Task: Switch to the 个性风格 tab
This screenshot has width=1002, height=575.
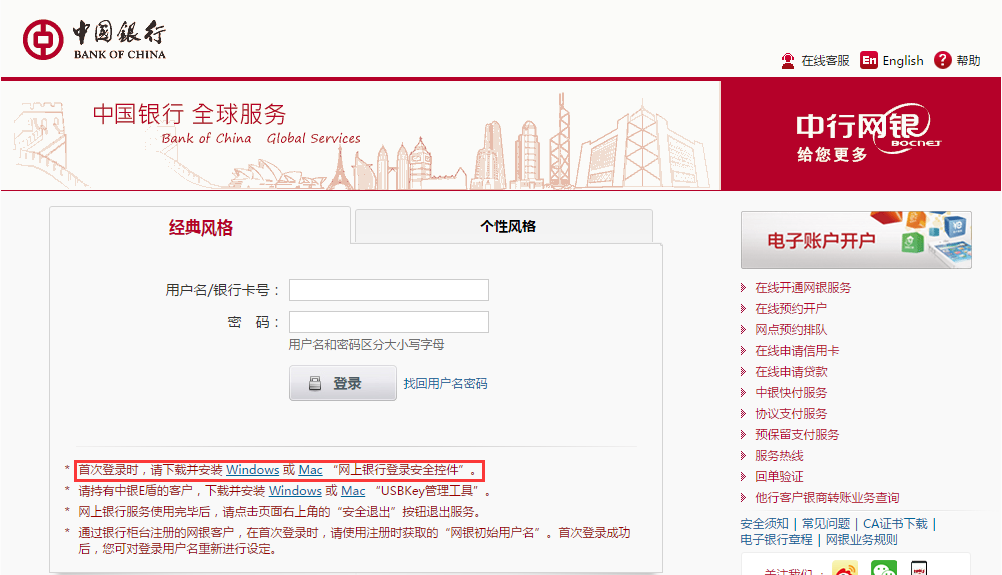Action: pyautogui.click(x=507, y=226)
